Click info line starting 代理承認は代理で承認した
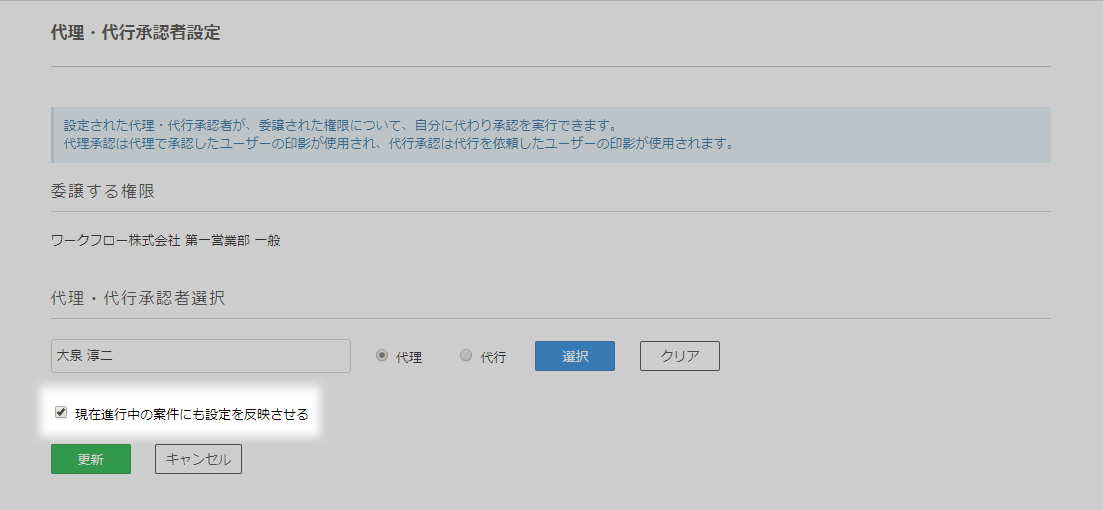 [399, 145]
